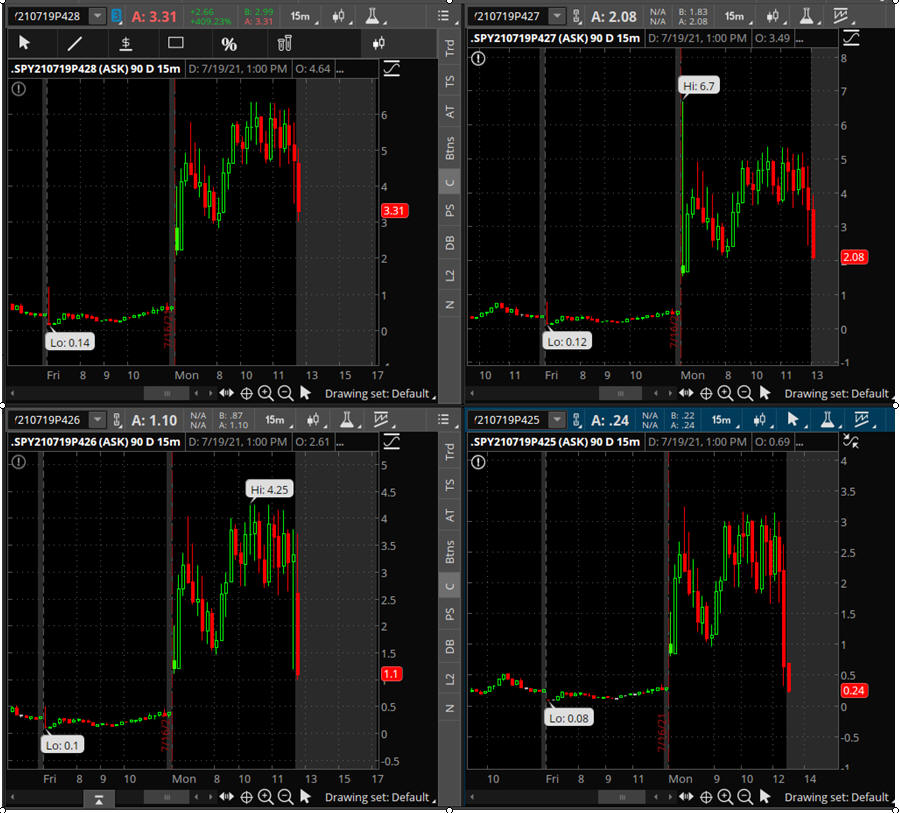Screen dimensions: 900x813
Task: Select the price level drawing tool
Action: pyautogui.click(x=126, y=43)
